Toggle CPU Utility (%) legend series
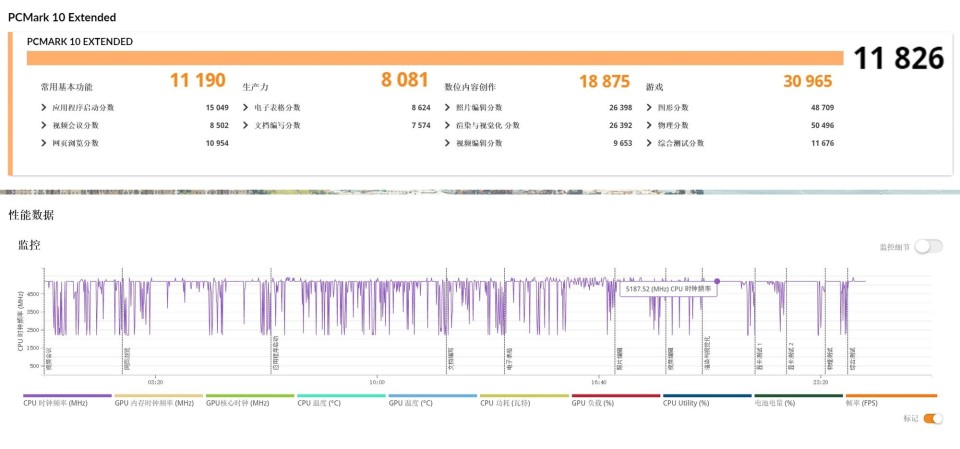Viewport: 960px width, 449px height. click(707, 400)
